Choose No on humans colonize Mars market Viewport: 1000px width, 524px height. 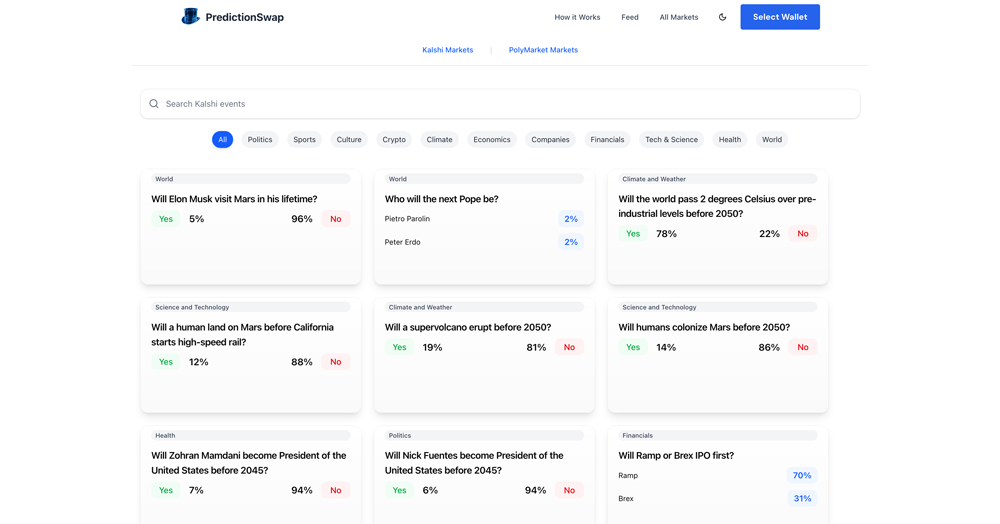pyautogui.click(x=803, y=347)
